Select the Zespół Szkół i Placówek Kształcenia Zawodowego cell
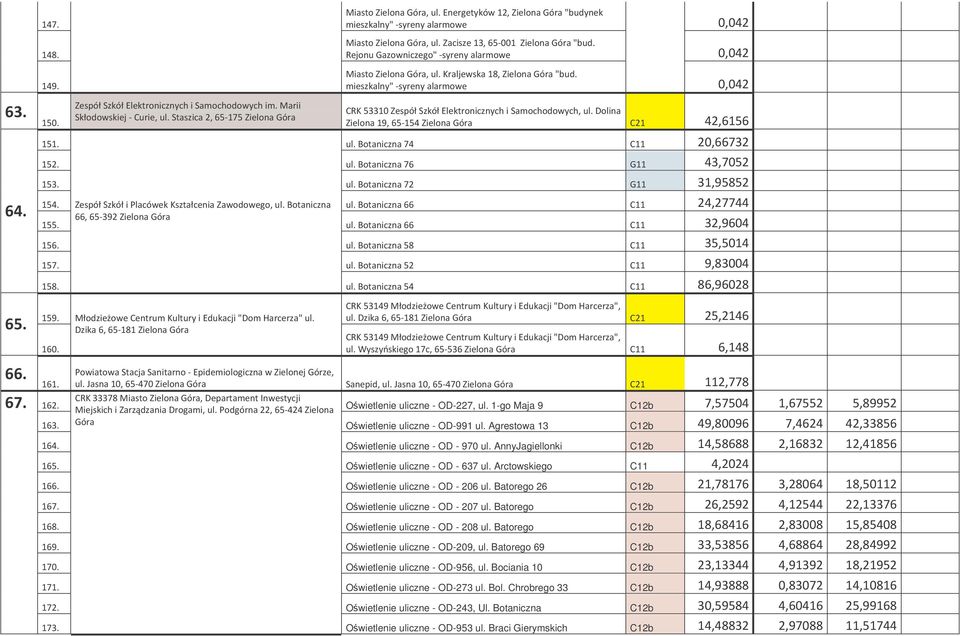This screenshot has width=960, height=636. coord(206,212)
